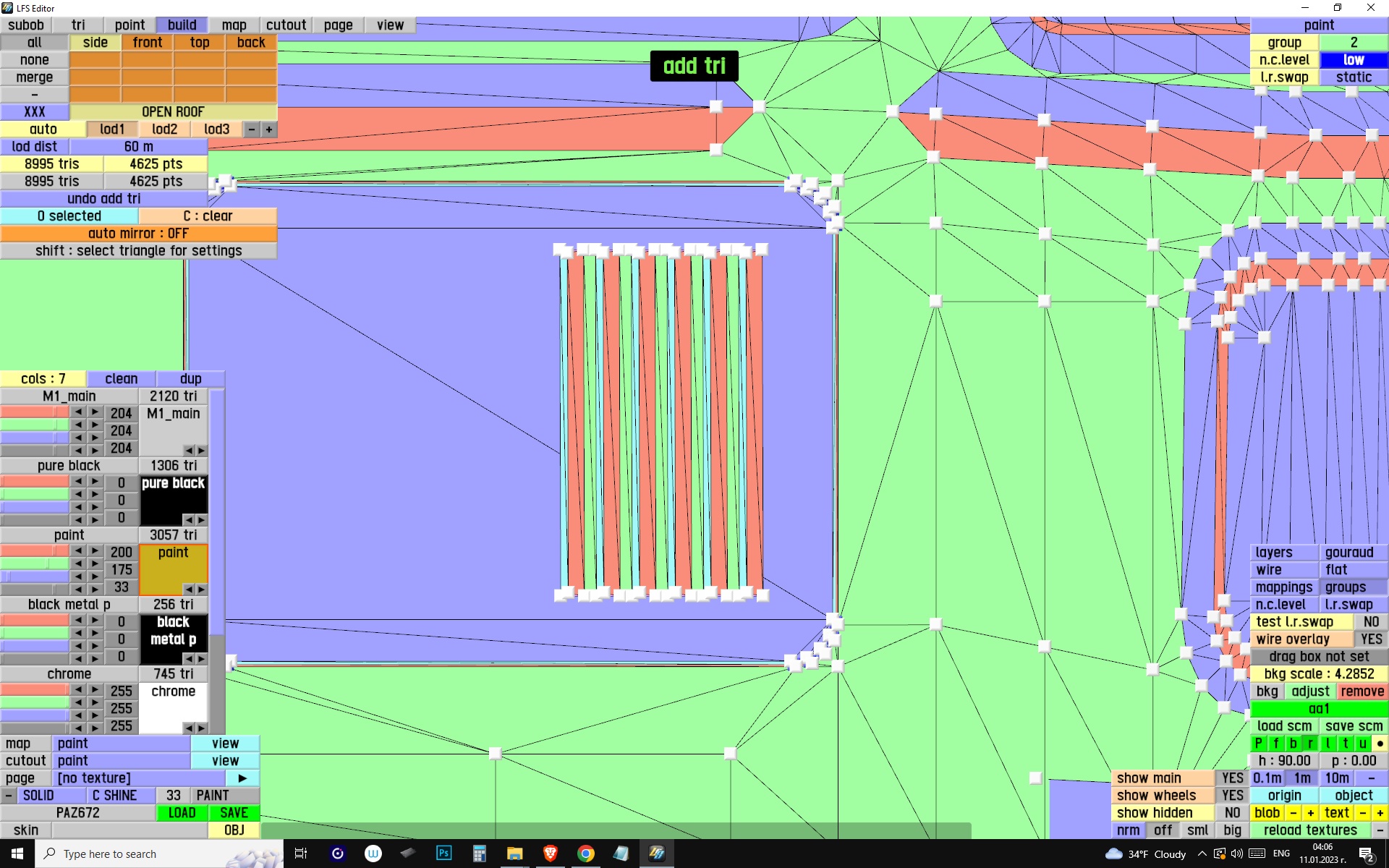Toggle show hidden NO setting
Screen dimensions: 1389x868
coord(1232,813)
